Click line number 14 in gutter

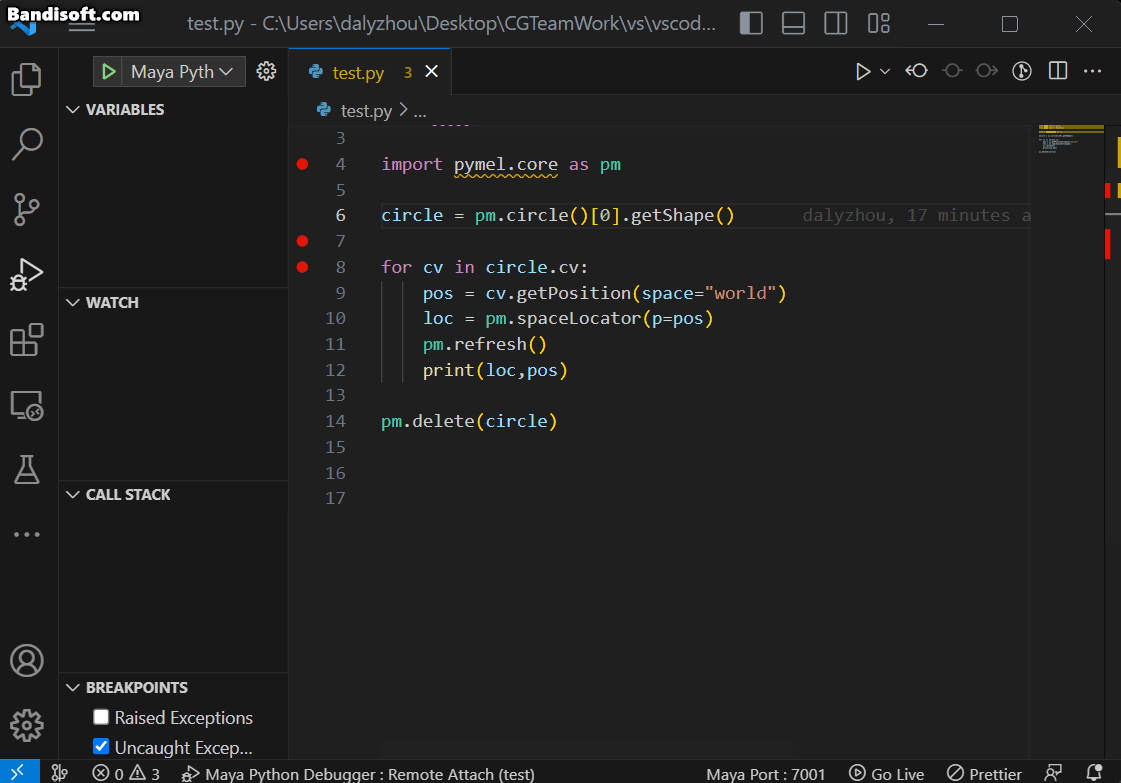335,421
